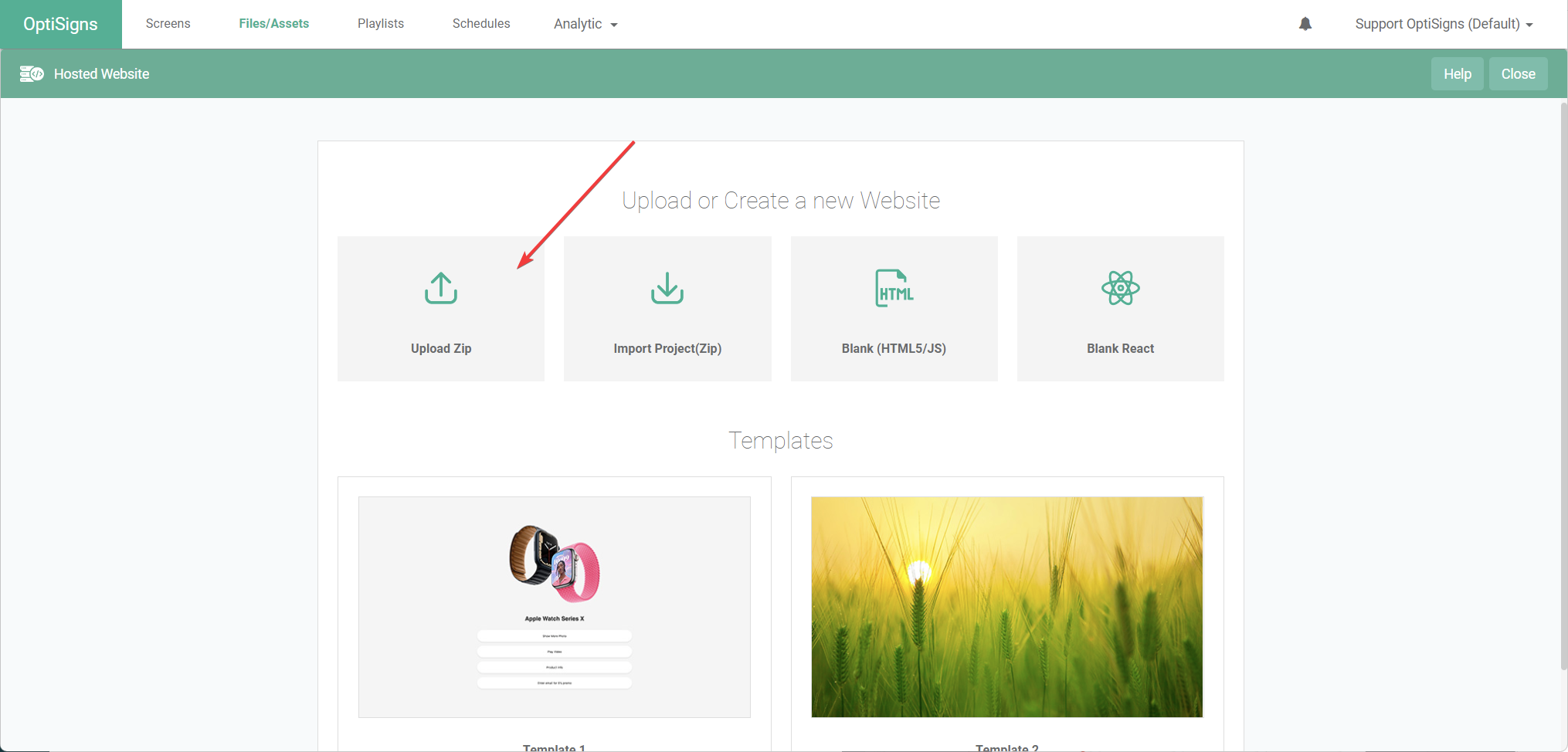Image resolution: width=1568 pixels, height=752 pixels.
Task: Choose the Upload Zip label
Action: tap(440, 348)
